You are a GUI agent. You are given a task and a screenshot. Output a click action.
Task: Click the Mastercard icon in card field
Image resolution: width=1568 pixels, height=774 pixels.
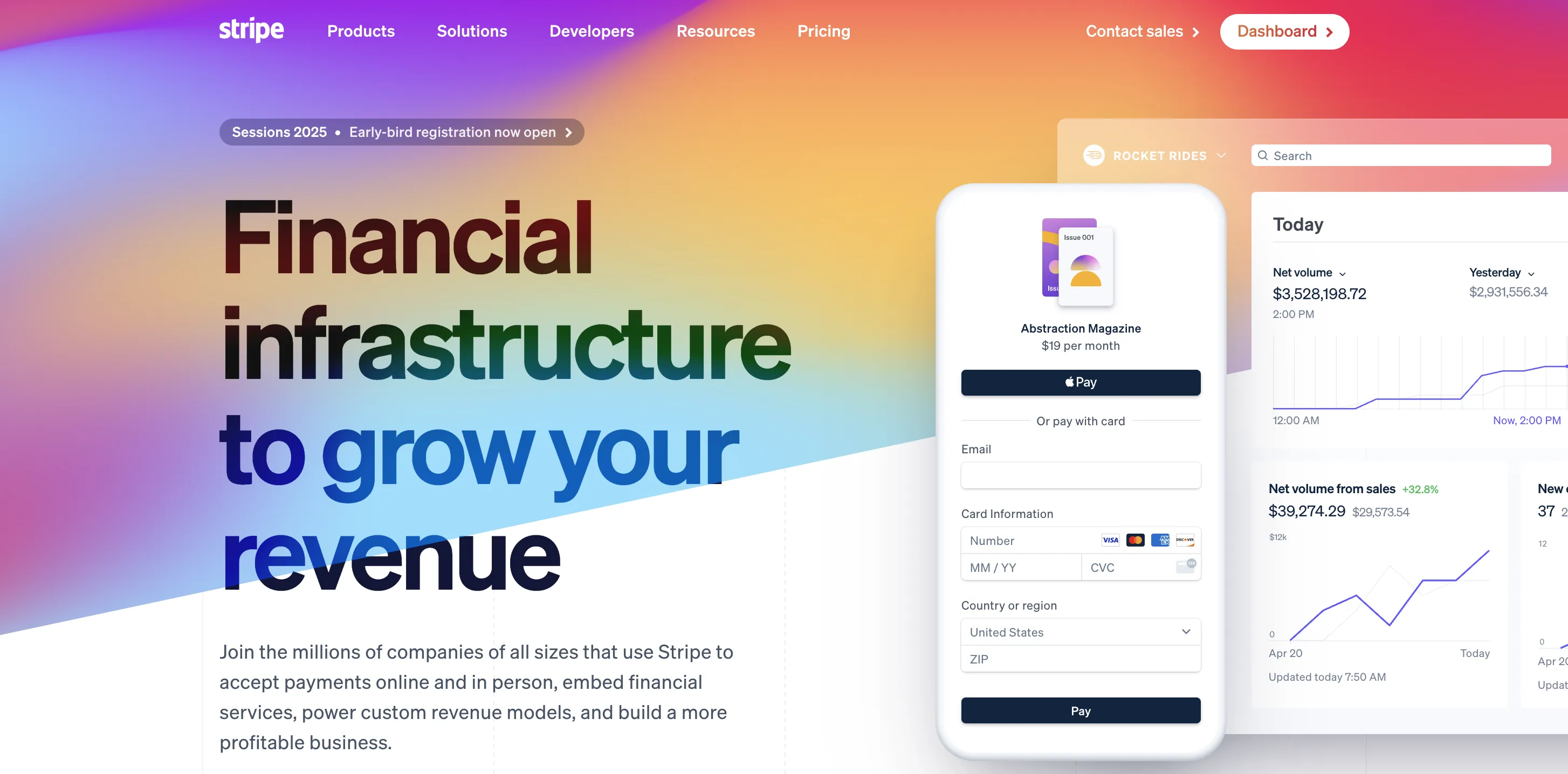coord(1135,540)
